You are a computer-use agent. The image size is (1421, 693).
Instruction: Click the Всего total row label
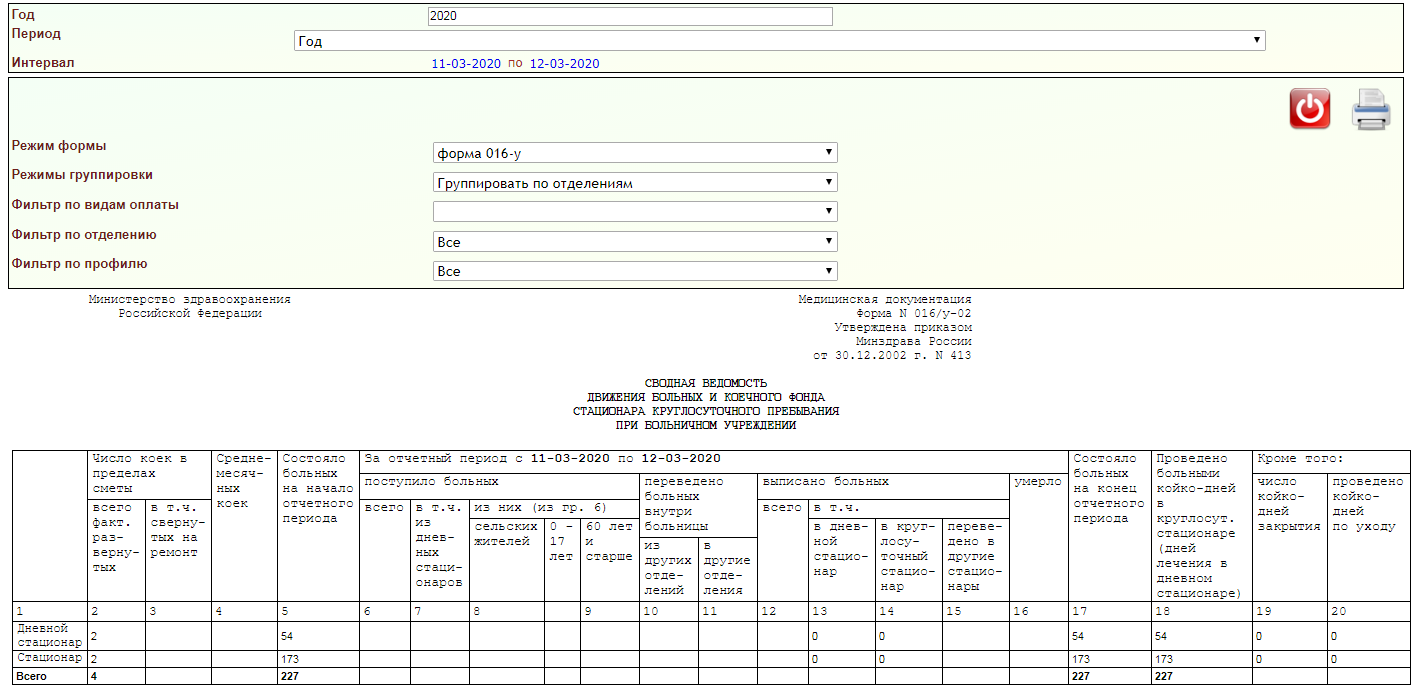point(32,677)
